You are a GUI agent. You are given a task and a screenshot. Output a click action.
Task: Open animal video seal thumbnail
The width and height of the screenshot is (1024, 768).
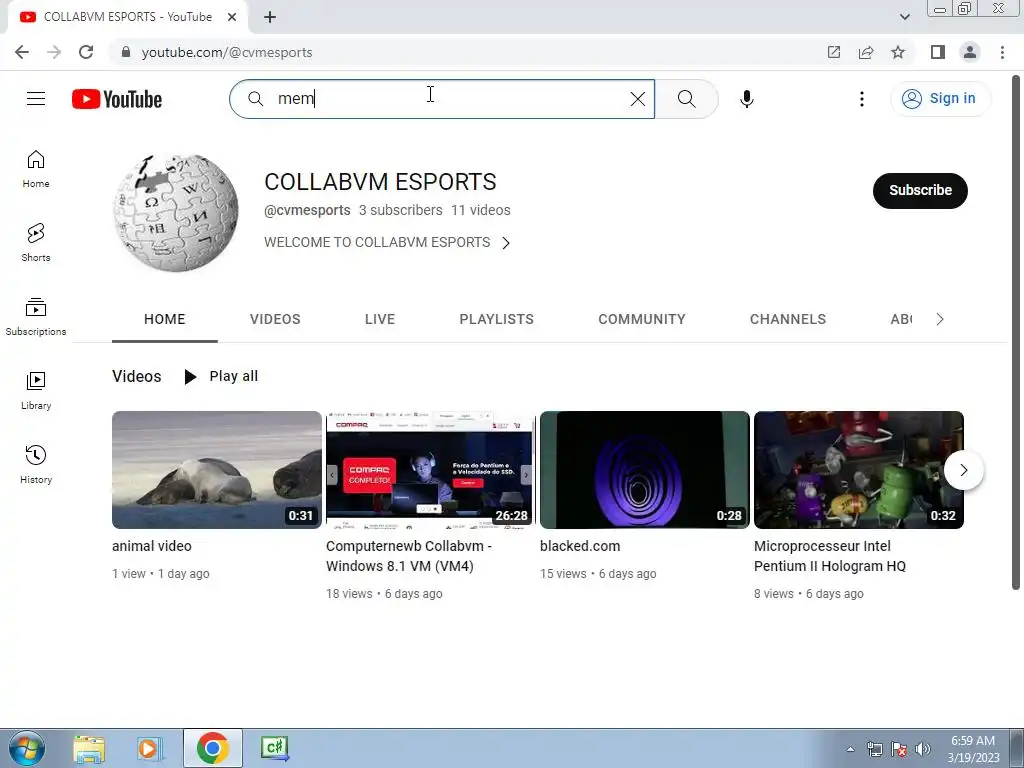point(217,470)
